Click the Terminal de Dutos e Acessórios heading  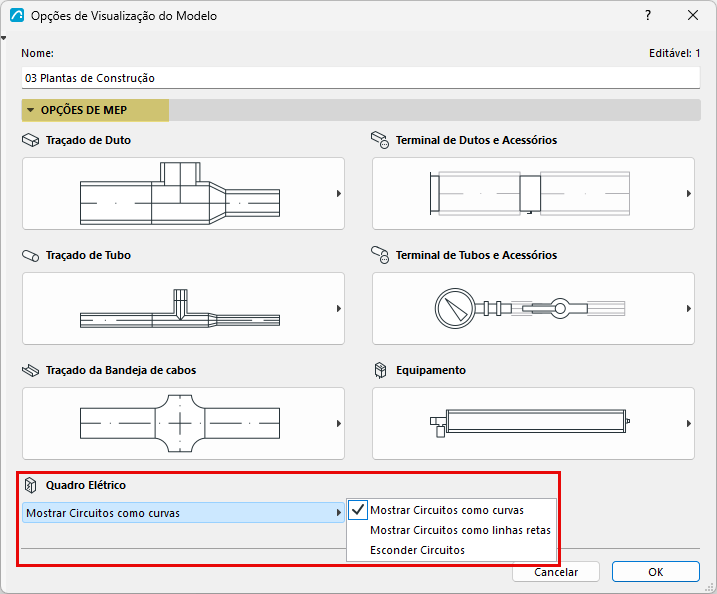tap(476, 140)
